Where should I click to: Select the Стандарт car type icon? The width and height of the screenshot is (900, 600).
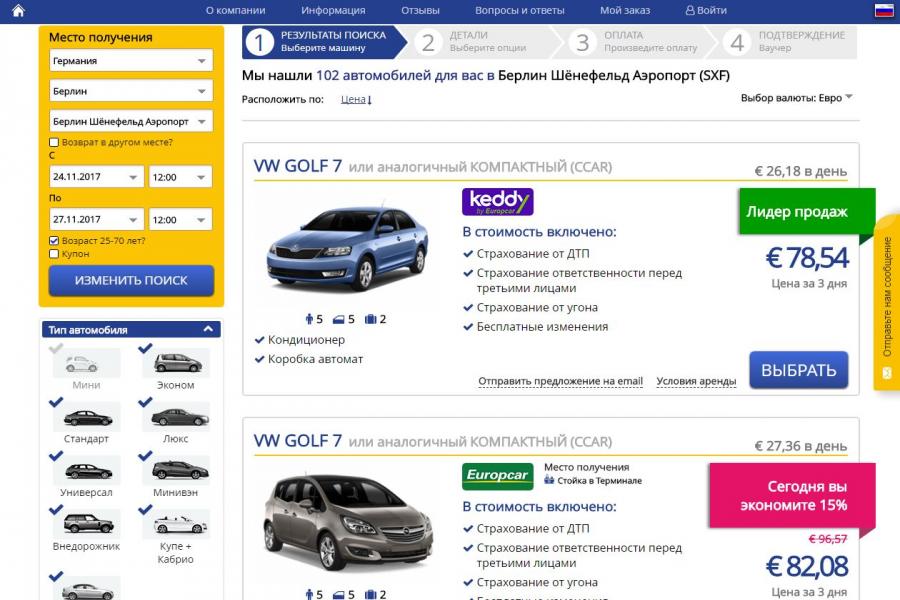click(x=87, y=417)
